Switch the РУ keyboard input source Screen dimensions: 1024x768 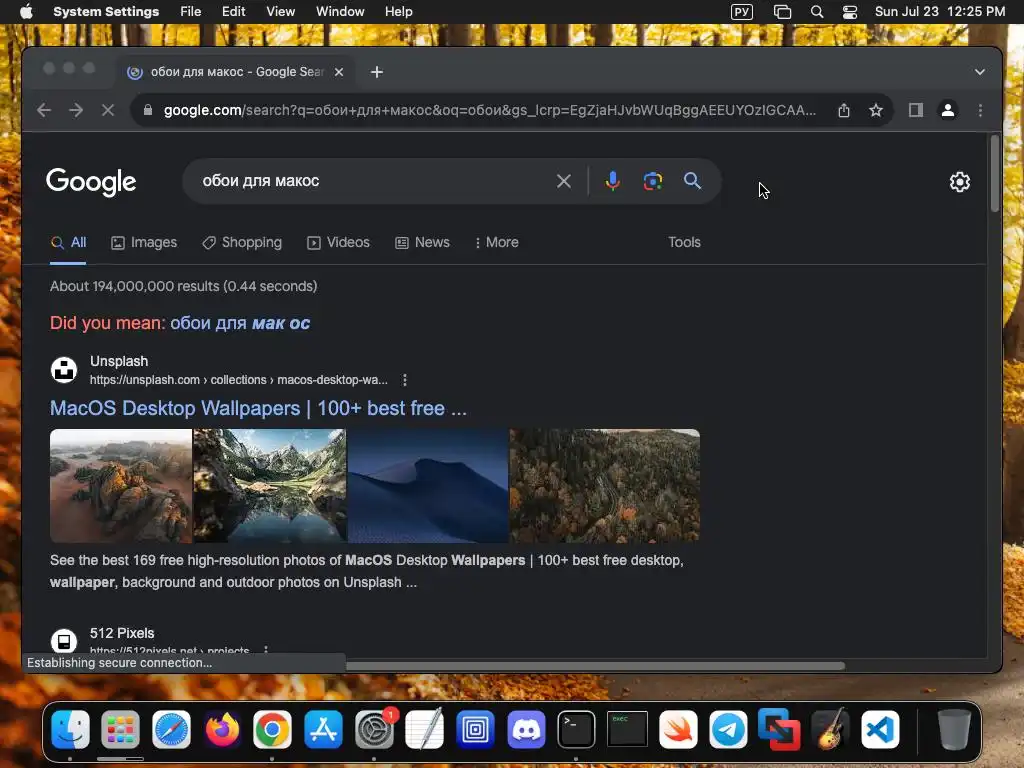pyautogui.click(x=742, y=12)
